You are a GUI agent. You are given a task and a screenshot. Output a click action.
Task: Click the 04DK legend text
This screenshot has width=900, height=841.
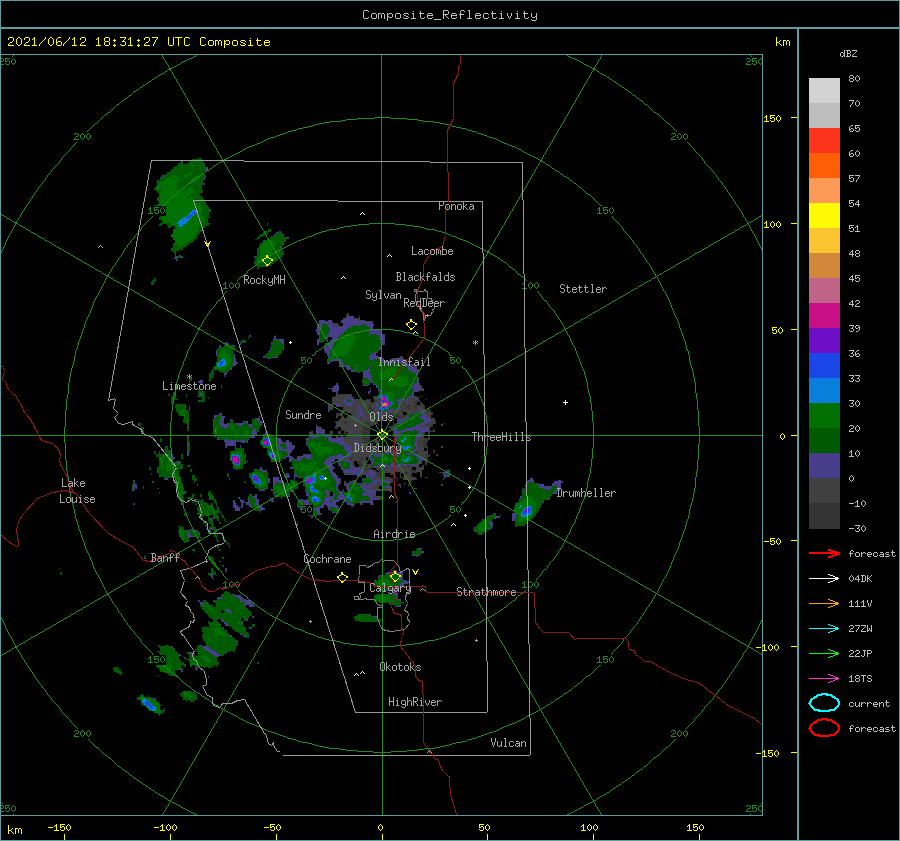click(860, 579)
